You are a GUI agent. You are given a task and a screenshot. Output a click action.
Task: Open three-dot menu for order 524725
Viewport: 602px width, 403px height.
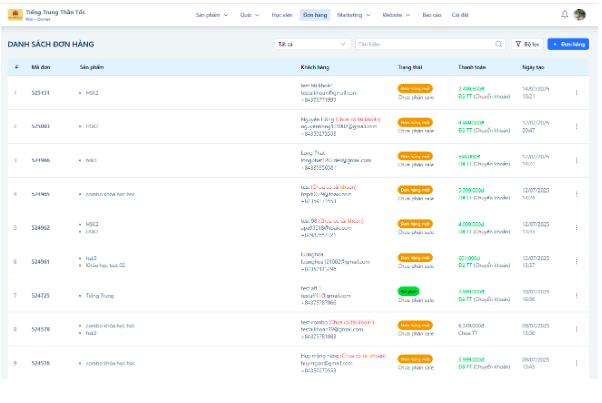coord(576,296)
